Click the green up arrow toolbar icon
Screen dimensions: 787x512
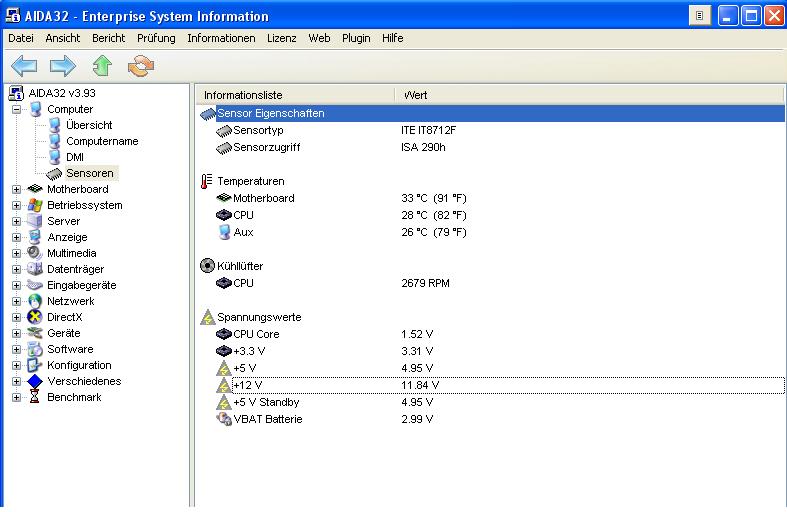click(102, 66)
